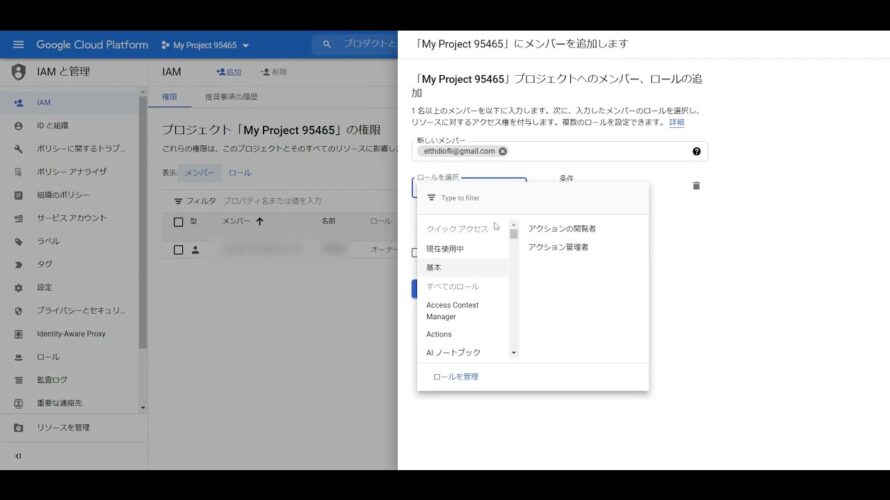Click the 設定 gear icon

[18, 288]
